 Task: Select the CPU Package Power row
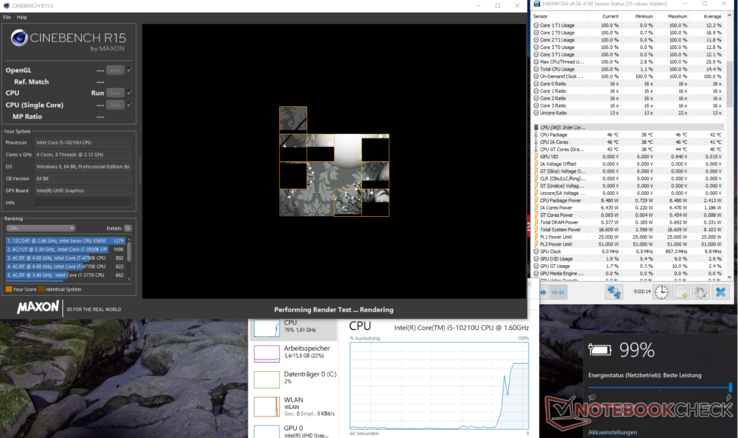[x=628, y=200]
